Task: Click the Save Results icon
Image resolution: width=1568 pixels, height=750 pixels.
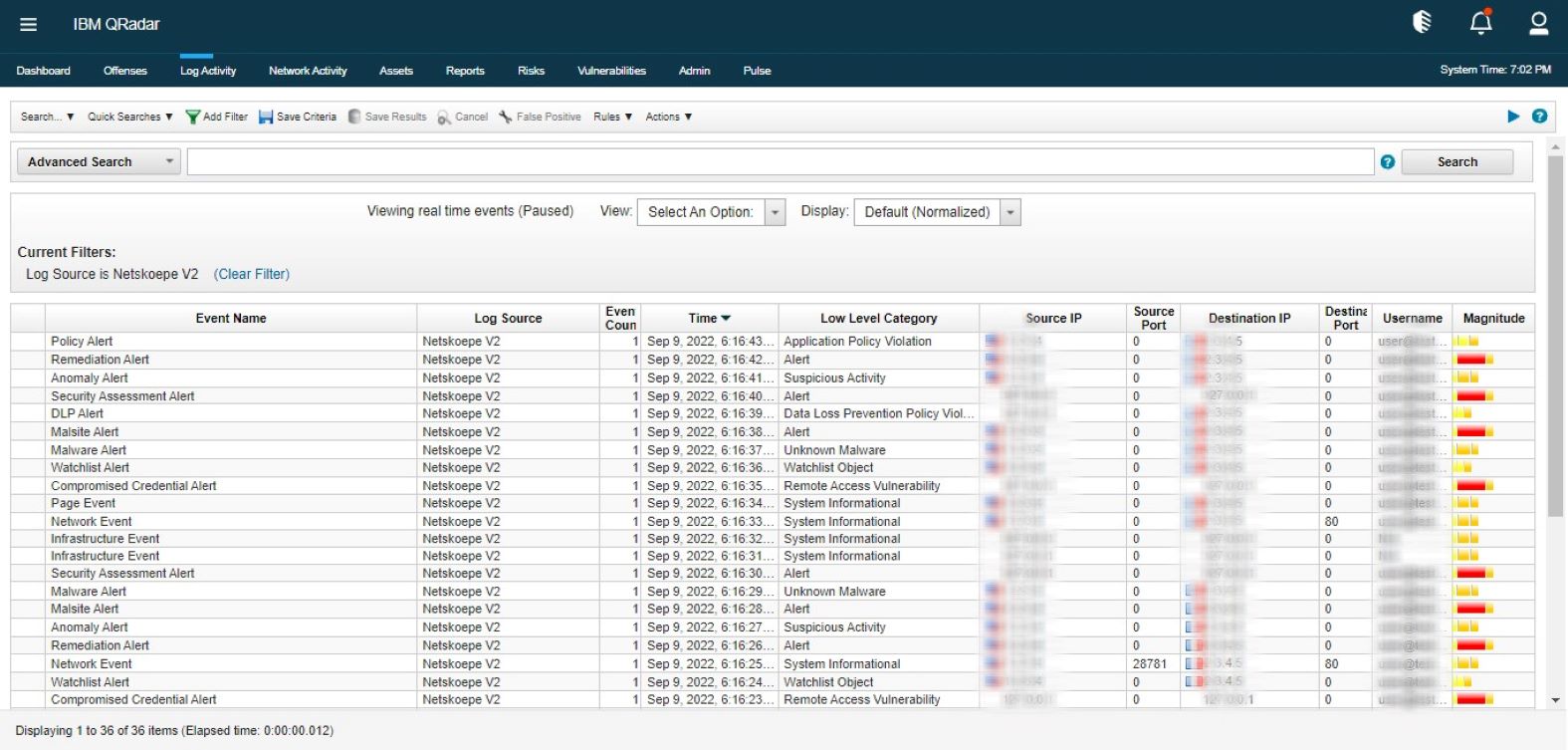Action: click(x=353, y=117)
